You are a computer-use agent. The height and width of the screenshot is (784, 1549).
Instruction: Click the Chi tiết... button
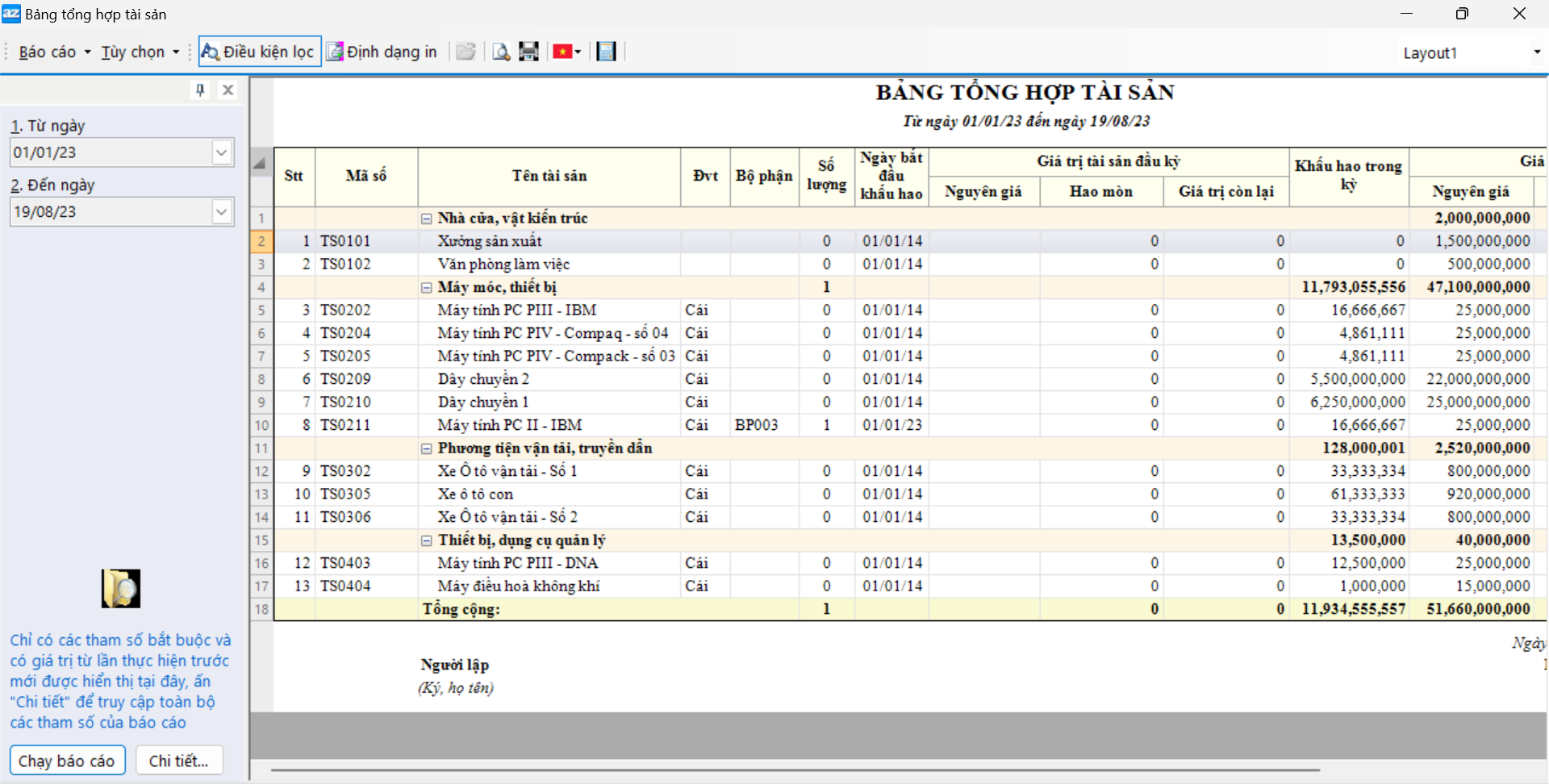(178, 761)
